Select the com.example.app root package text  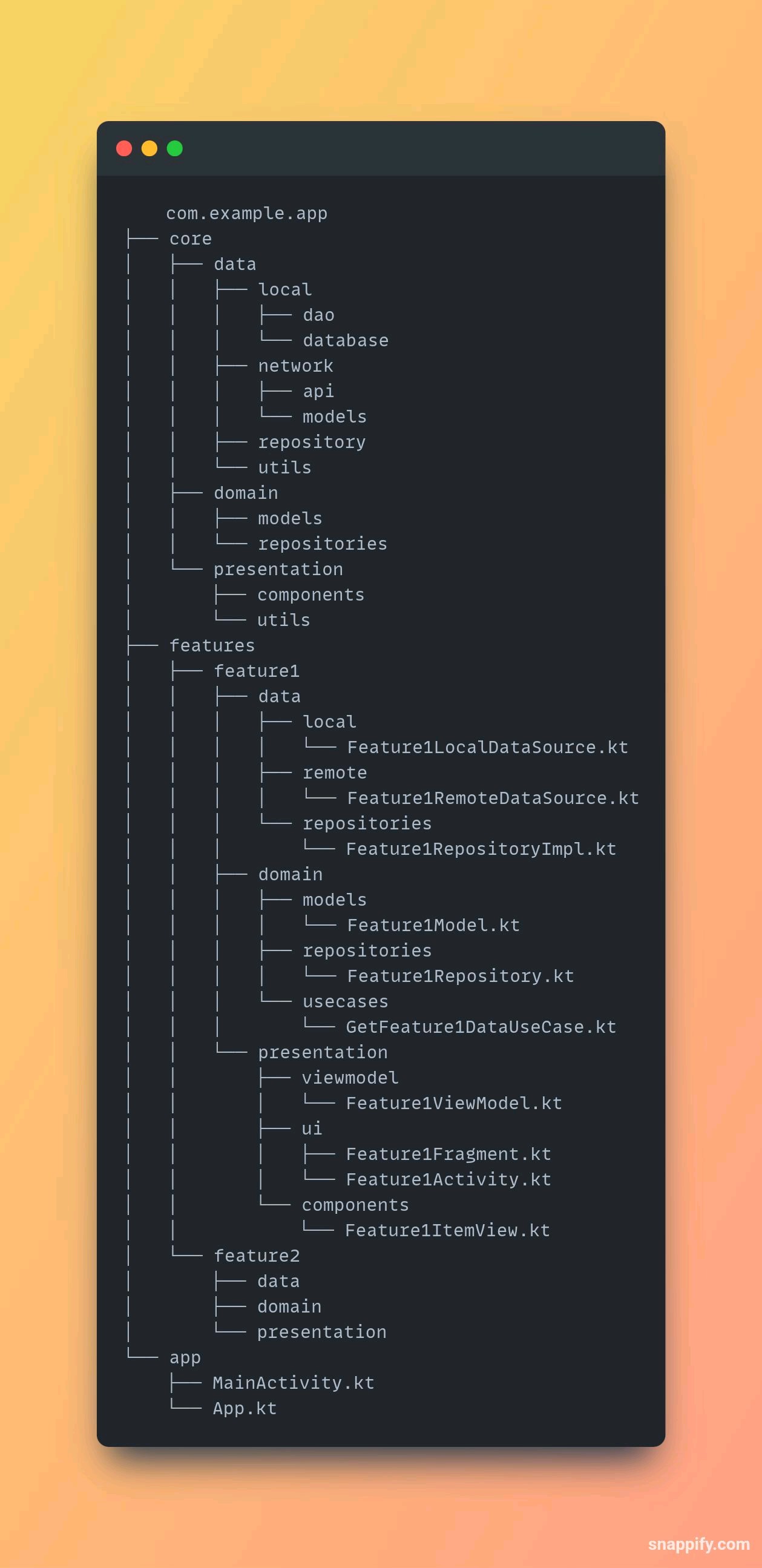247,214
